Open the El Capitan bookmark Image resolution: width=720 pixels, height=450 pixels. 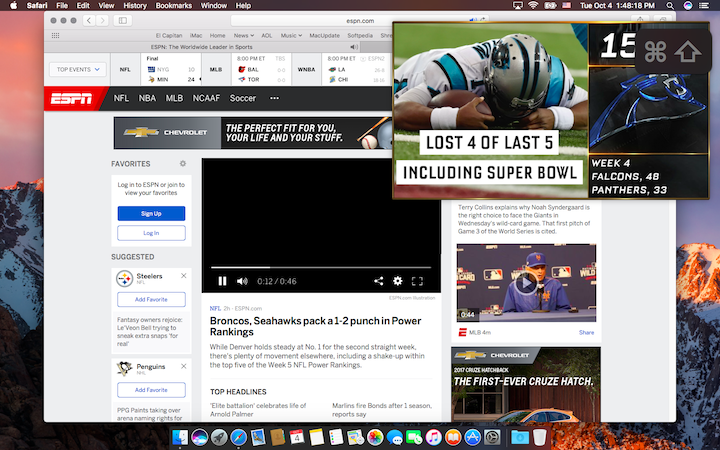click(169, 35)
